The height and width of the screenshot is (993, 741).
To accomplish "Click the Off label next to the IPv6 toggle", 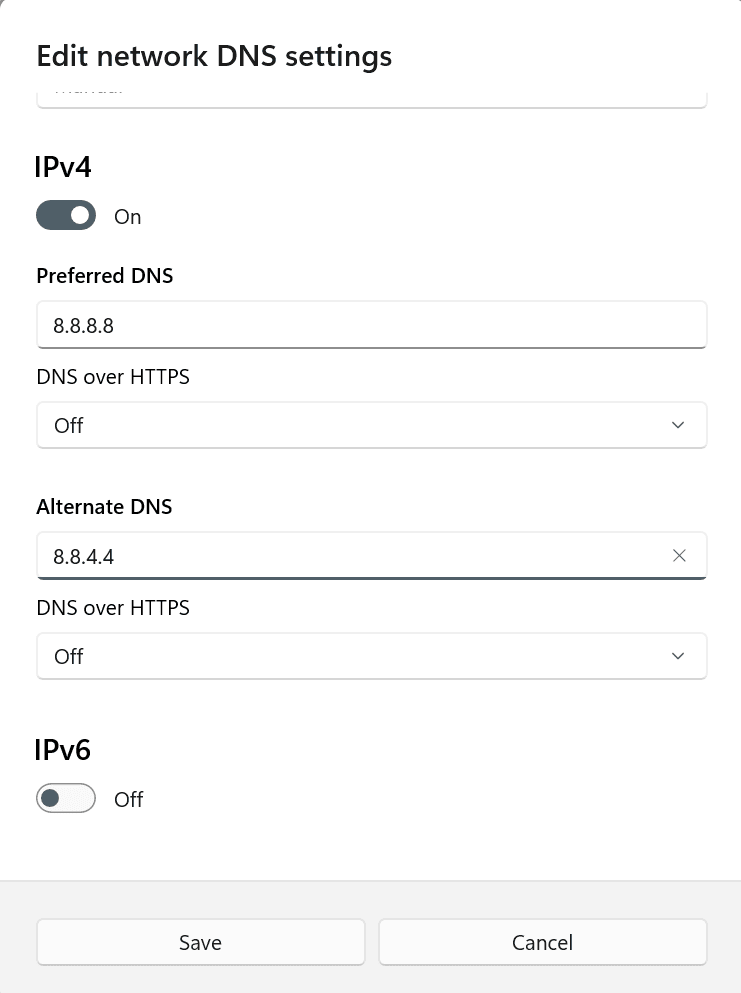I will click(128, 799).
